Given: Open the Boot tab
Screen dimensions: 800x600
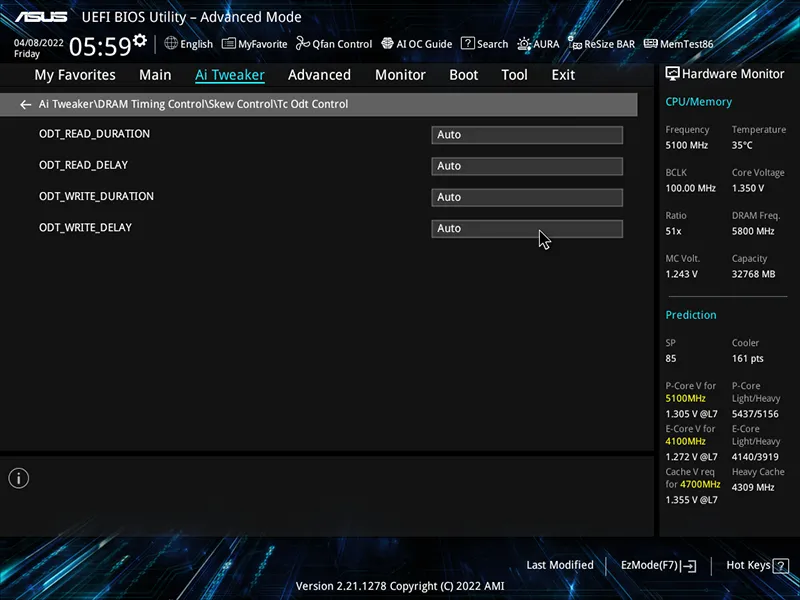Looking at the screenshot, I should (463, 75).
